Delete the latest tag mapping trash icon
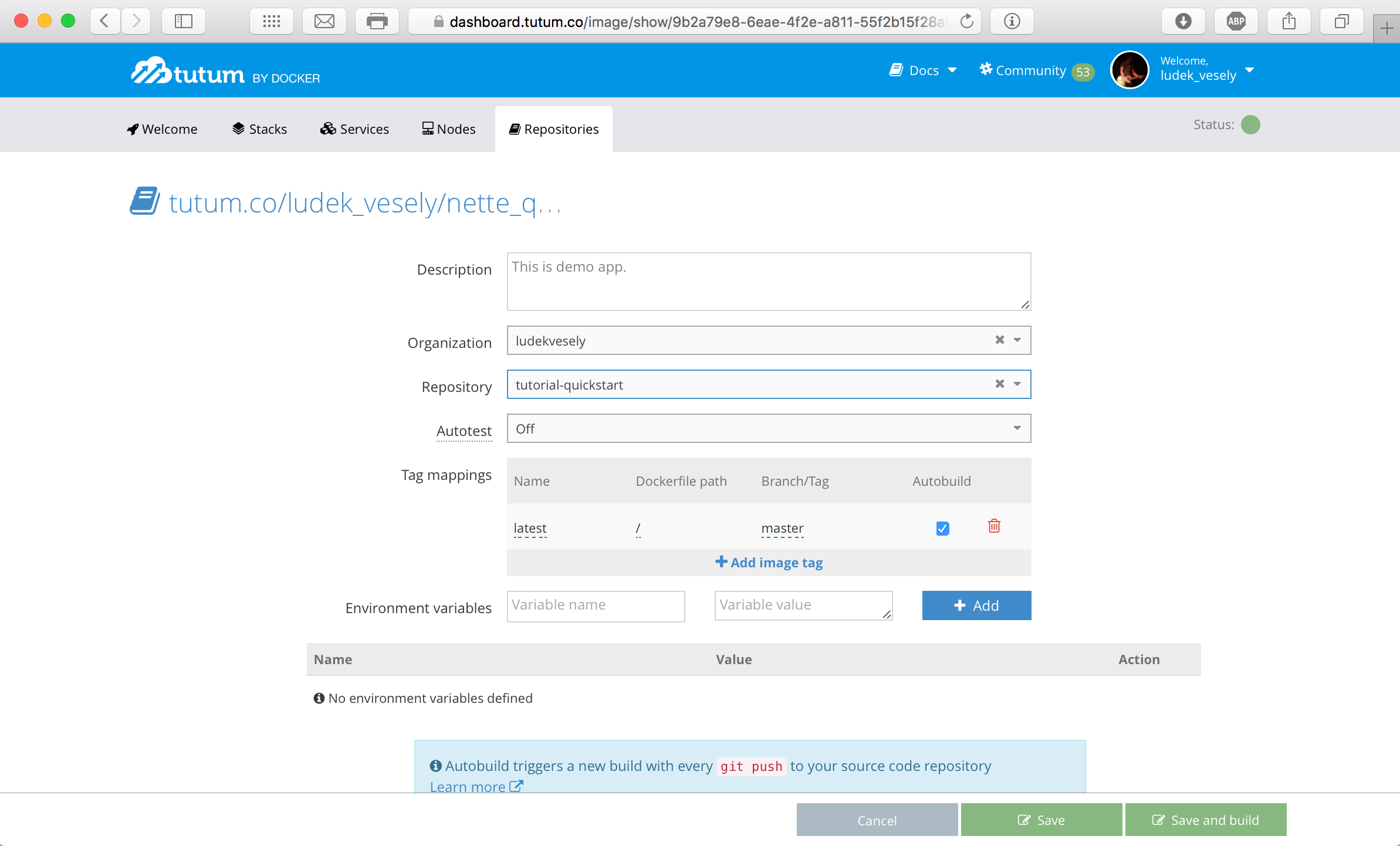Image resolution: width=1400 pixels, height=846 pixels. (994, 526)
